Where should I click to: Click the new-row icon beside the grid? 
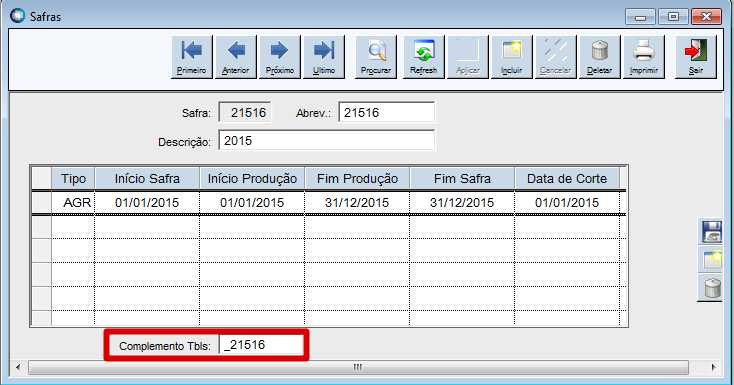click(711, 260)
